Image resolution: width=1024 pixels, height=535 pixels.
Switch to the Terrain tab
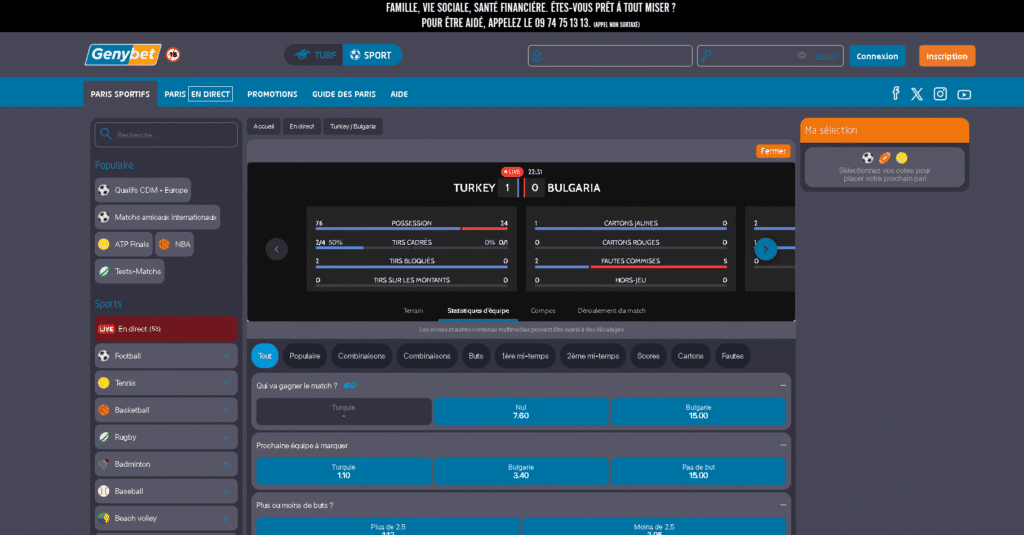(x=413, y=311)
